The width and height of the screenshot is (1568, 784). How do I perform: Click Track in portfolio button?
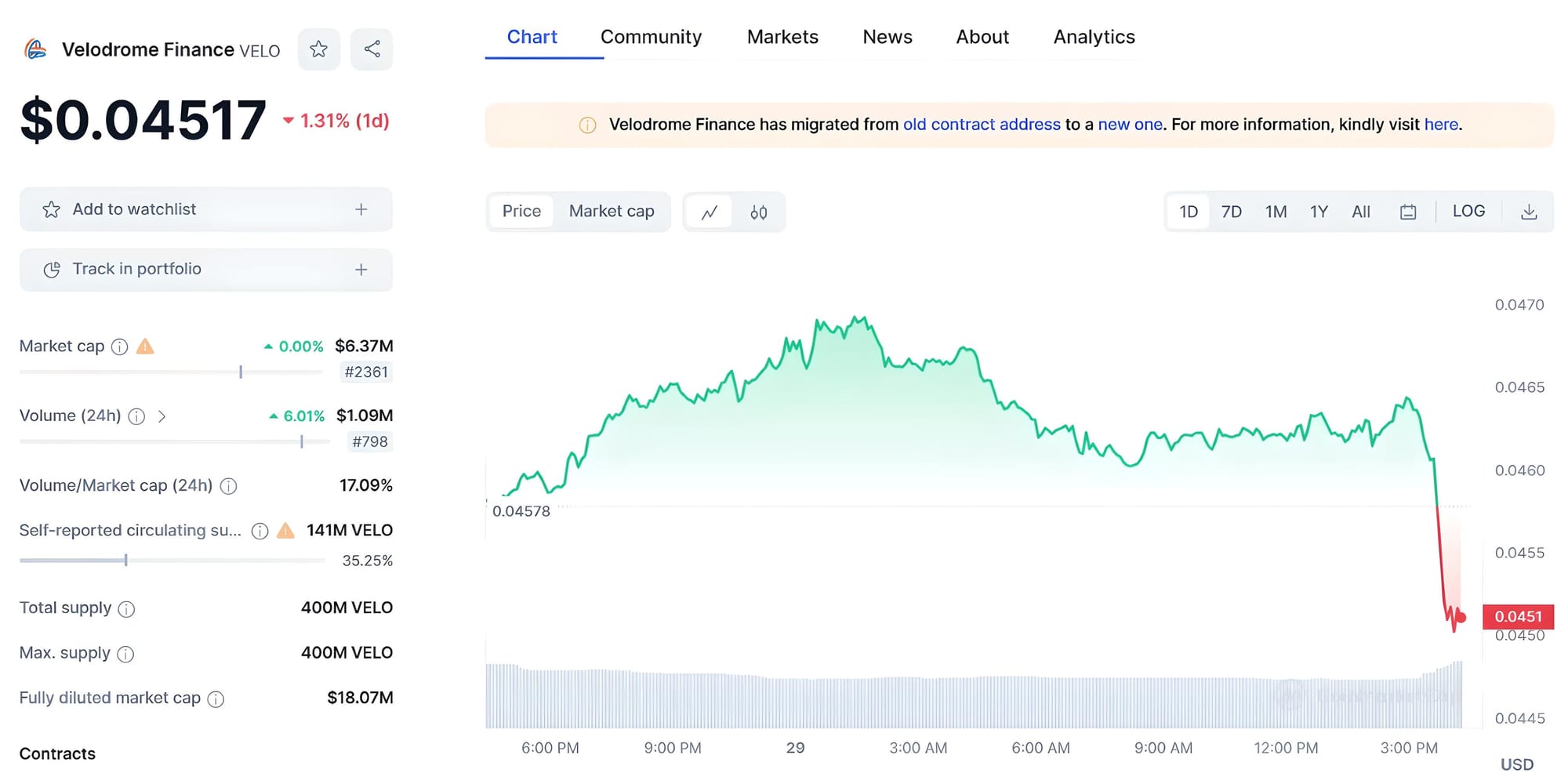tap(206, 270)
